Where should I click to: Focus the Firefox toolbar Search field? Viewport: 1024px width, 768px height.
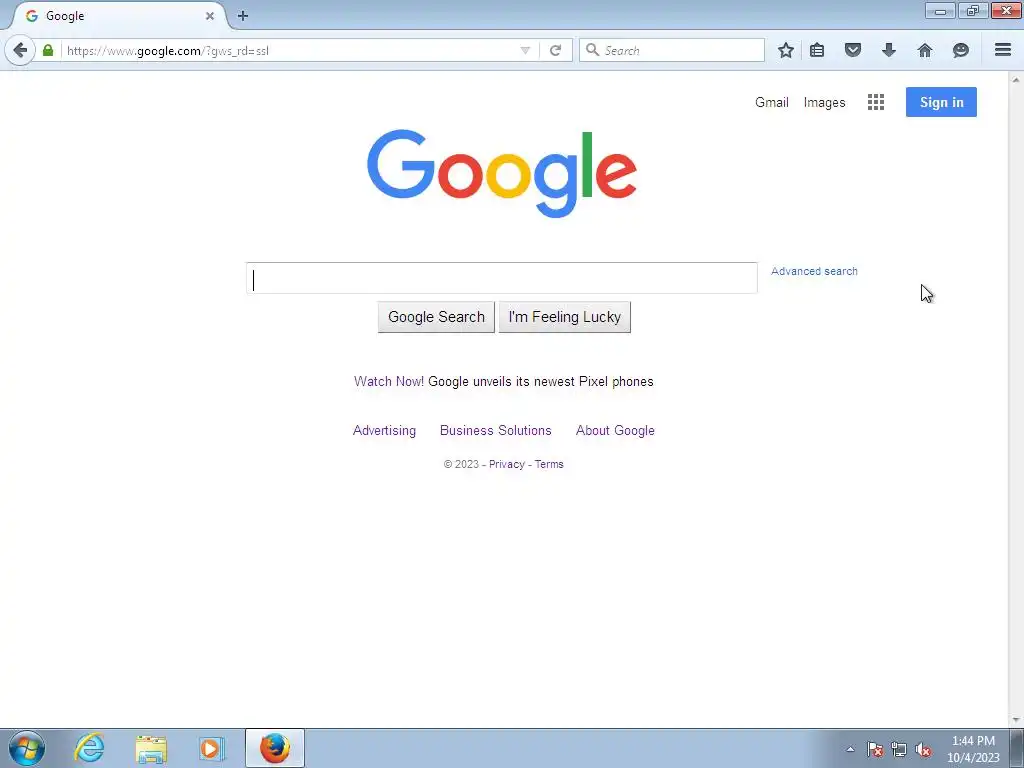pos(672,50)
